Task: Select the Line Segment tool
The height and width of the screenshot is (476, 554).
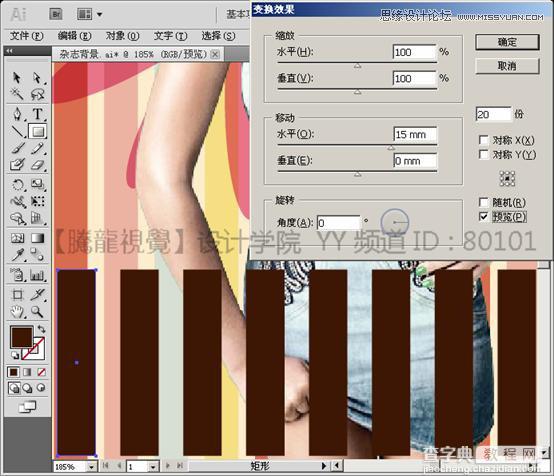Action: pos(17,131)
